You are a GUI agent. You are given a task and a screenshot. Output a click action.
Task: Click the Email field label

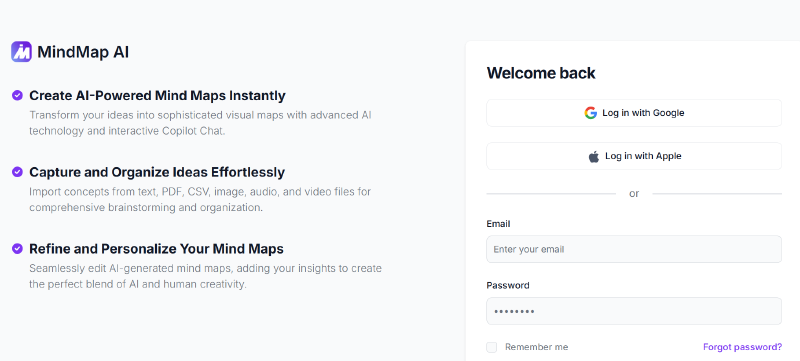(x=498, y=224)
